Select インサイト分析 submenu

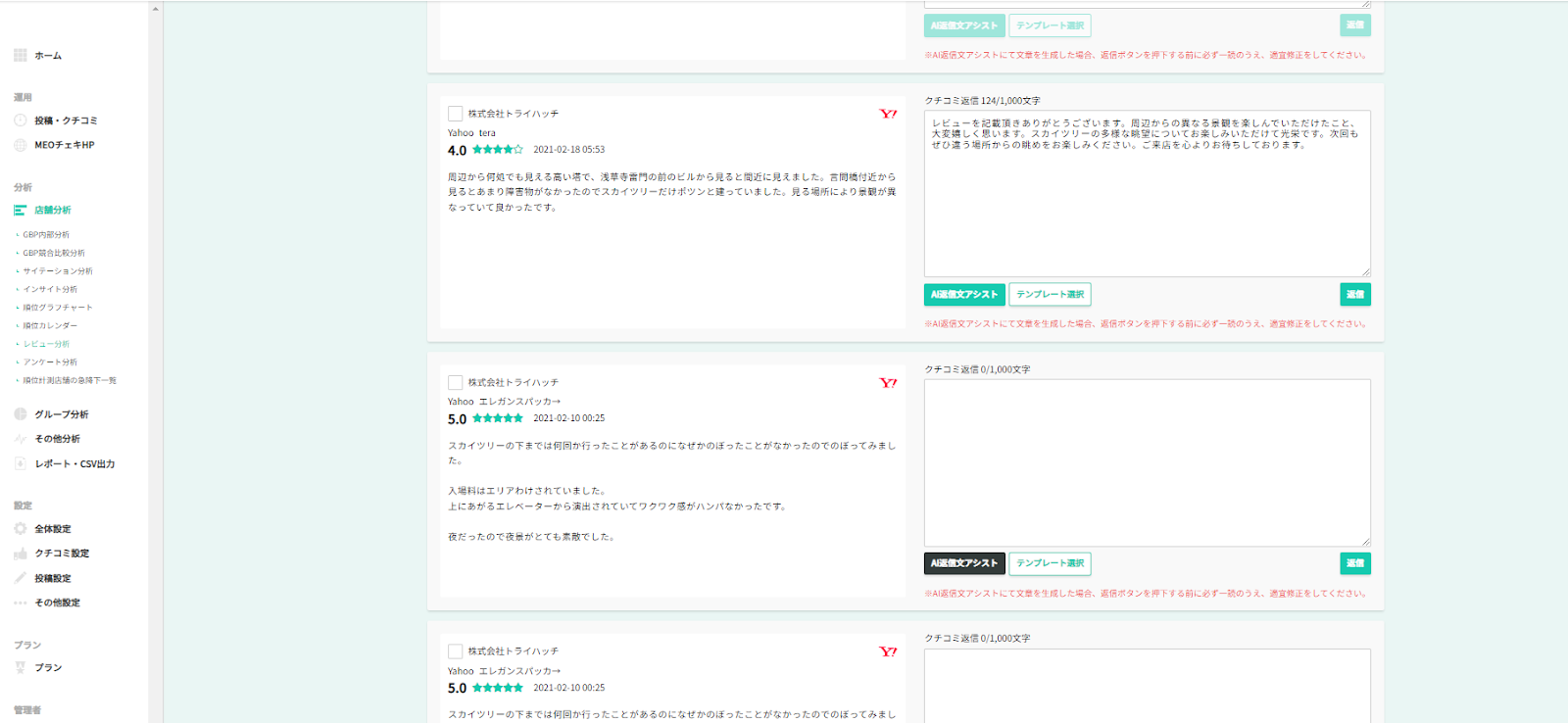point(50,290)
